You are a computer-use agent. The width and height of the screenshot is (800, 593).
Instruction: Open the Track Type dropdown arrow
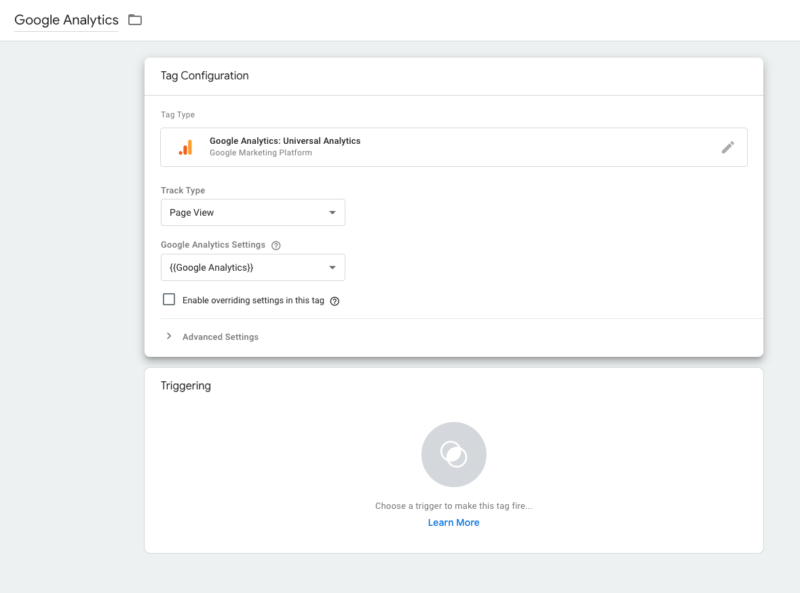pos(332,213)
